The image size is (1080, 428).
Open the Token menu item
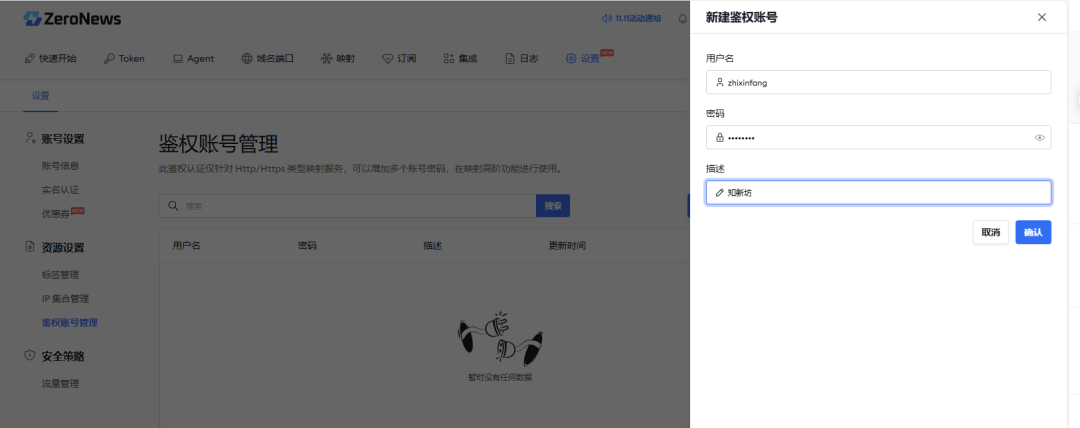(x=124, y=59)
